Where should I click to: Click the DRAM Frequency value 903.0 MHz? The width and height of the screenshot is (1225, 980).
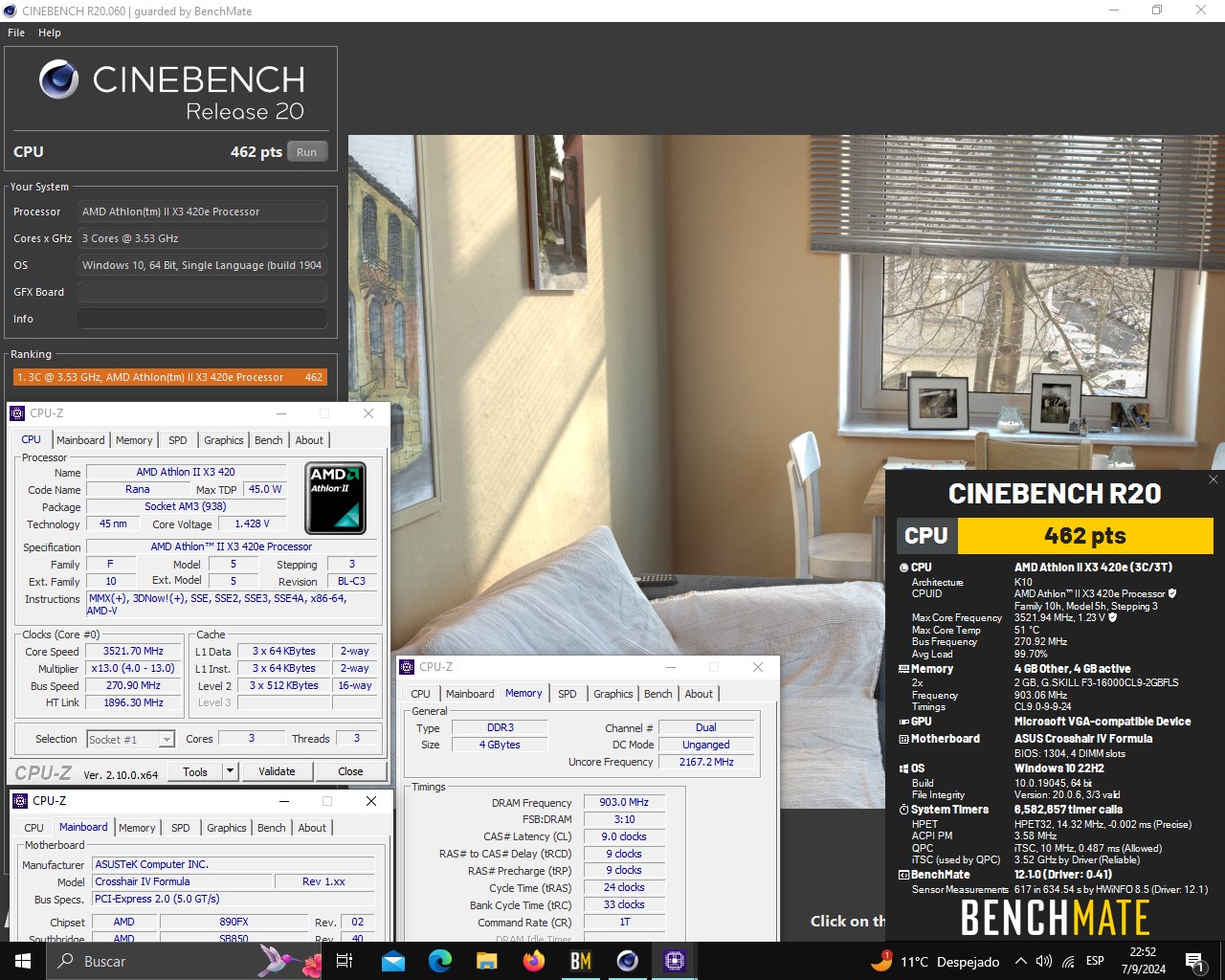624,802
